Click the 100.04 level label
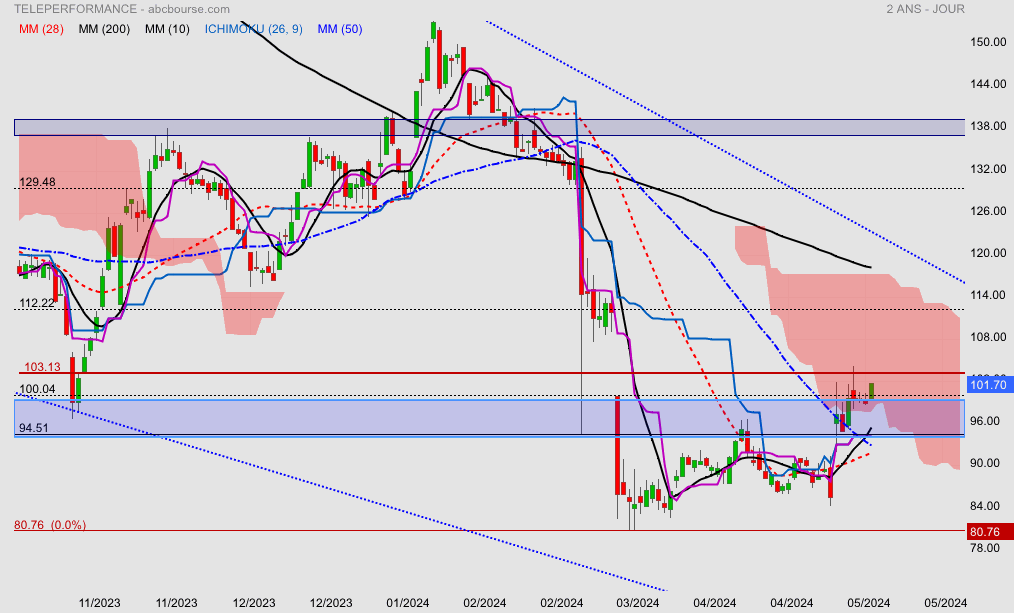The height and width of the screenshot is (613, 1014). coord(38,389)
